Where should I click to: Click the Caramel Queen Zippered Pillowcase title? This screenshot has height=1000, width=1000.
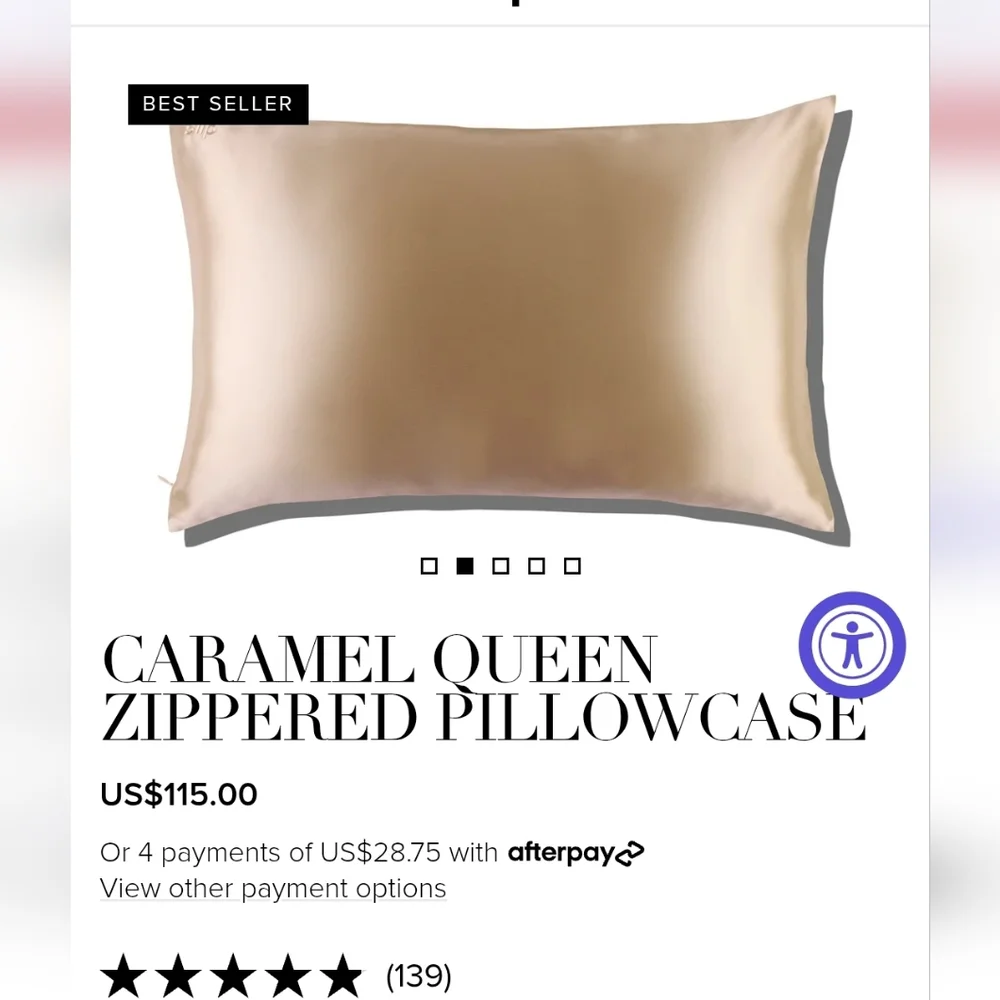(483, 688)
